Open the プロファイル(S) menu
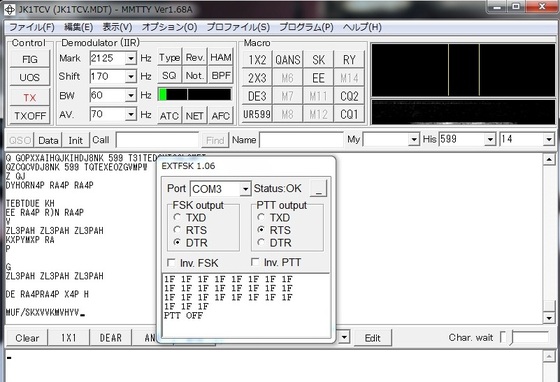560x382 pixels. (238, 27)
